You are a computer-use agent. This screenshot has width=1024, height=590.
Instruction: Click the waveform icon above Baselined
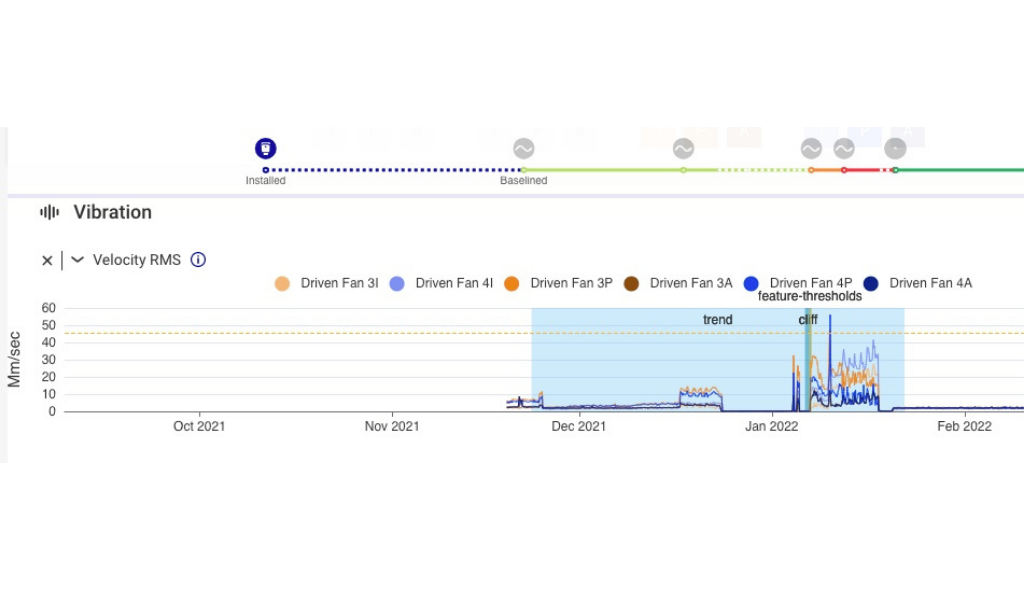[x=523, y=149]
